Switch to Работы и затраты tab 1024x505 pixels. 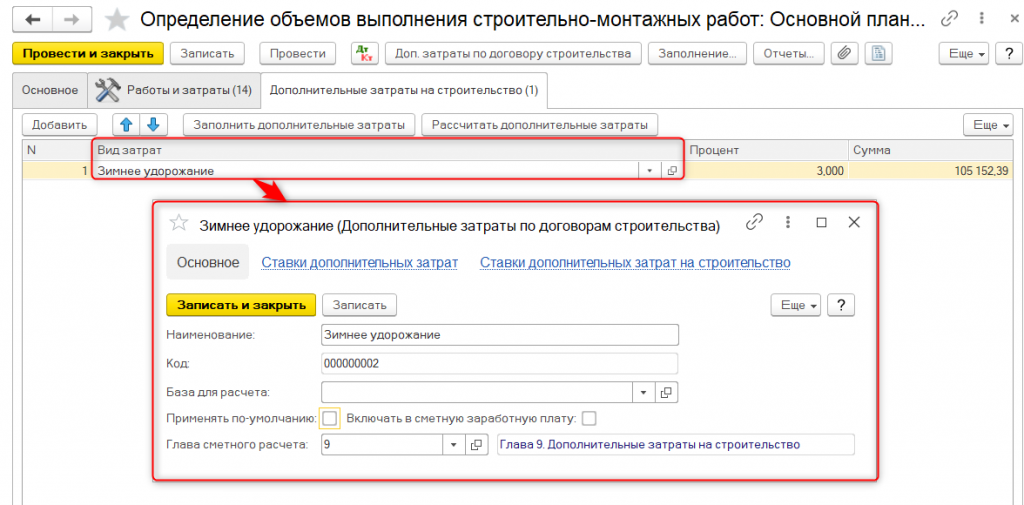click(x=174, y=90)
